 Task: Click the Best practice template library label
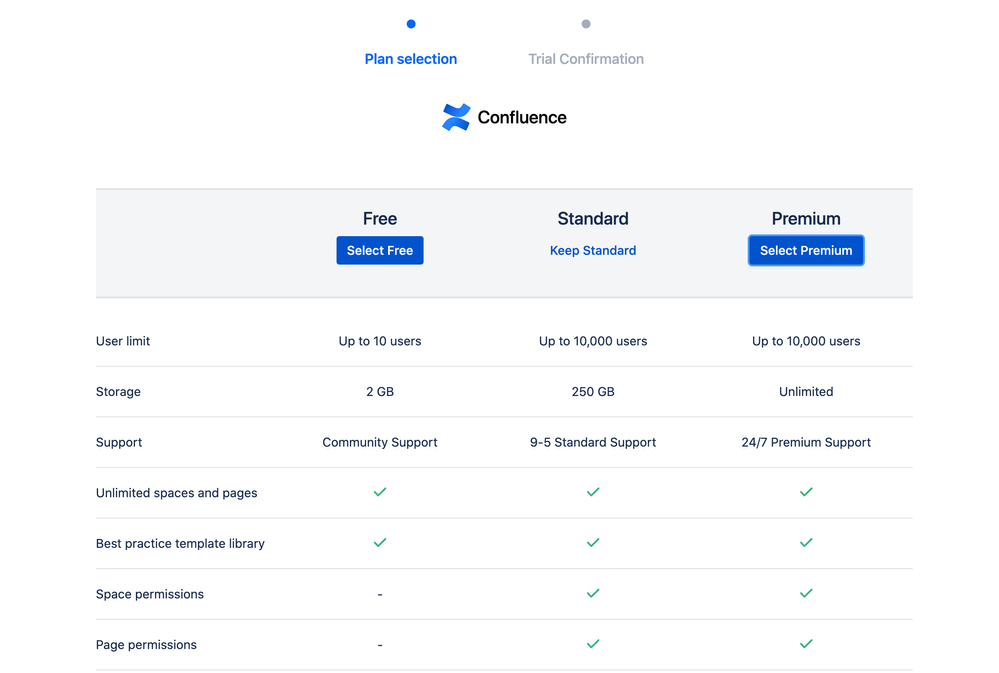180,544
